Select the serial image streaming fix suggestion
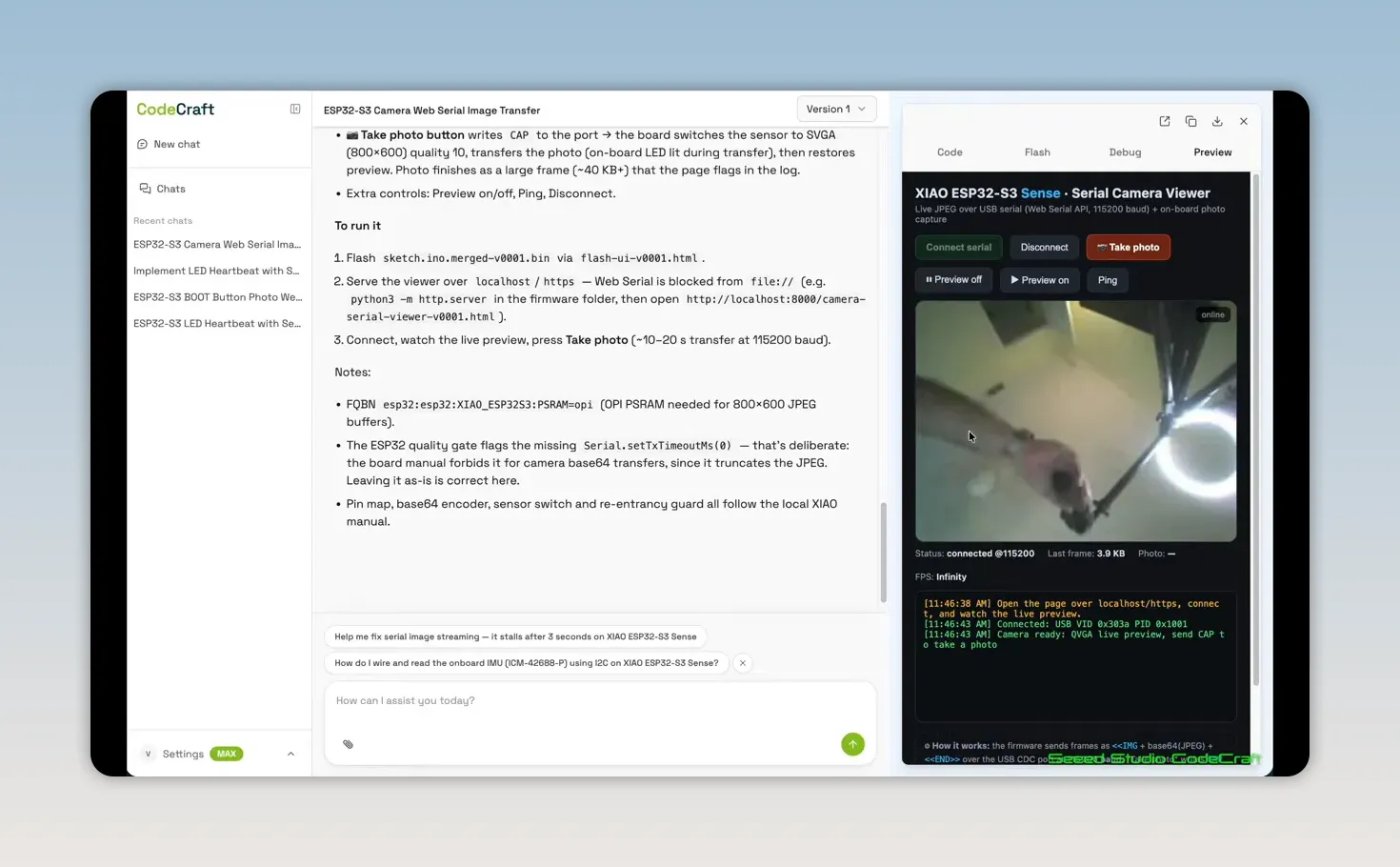Screen dimensions: 1400x867 pyautogui.click(x=515, y=636)
